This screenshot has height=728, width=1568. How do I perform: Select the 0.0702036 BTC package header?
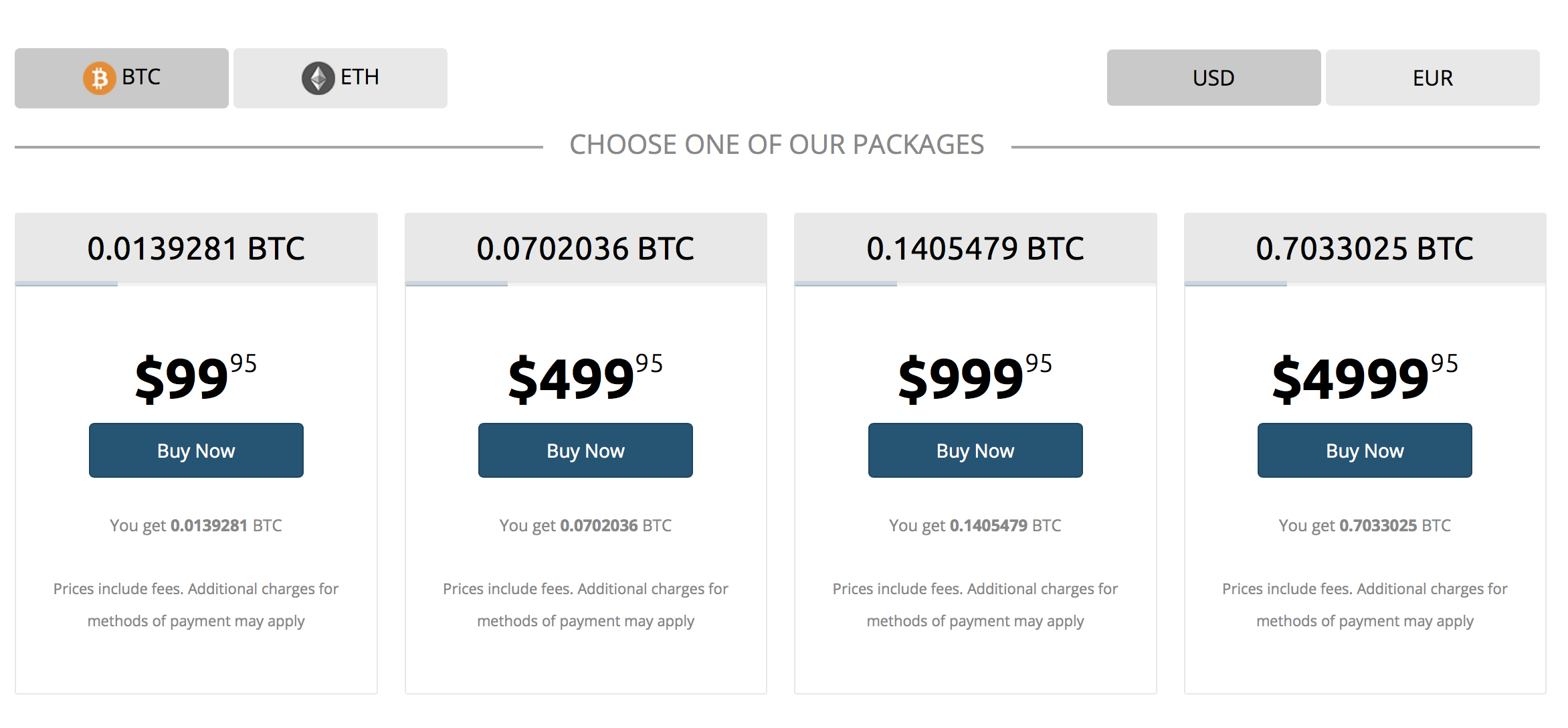point(585,249)
